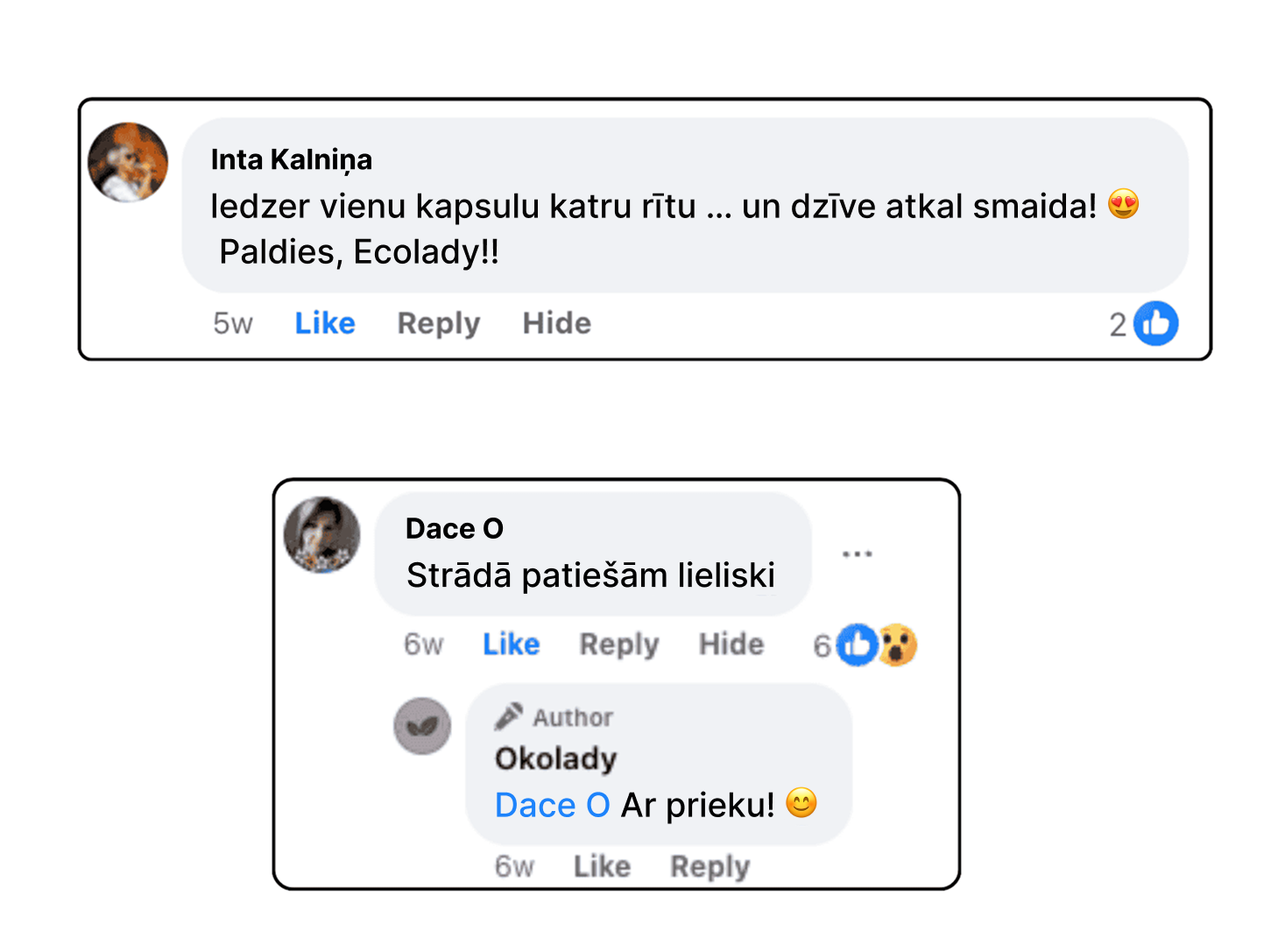Screen dimensions: 1285x952
Task: Click the wow emoji reaction icon
Action: point(897,645)
